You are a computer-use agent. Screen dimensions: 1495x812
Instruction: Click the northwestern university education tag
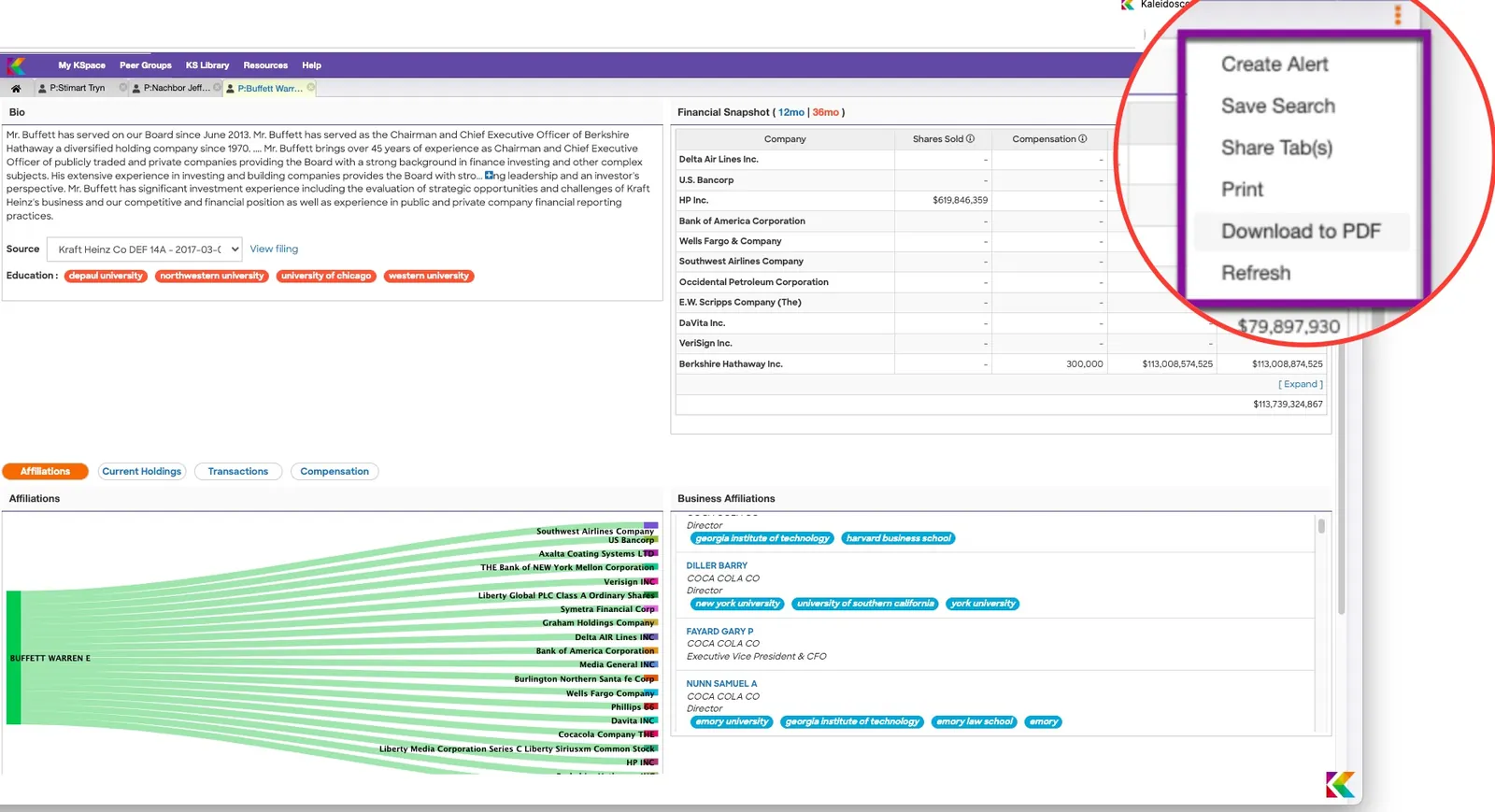coord(212,277)
